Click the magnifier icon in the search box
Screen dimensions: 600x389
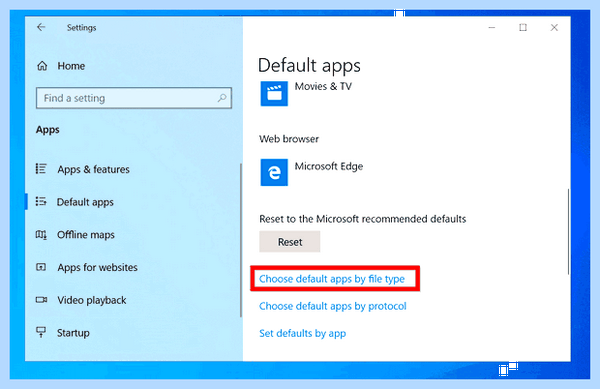click(x=222, y=98)
